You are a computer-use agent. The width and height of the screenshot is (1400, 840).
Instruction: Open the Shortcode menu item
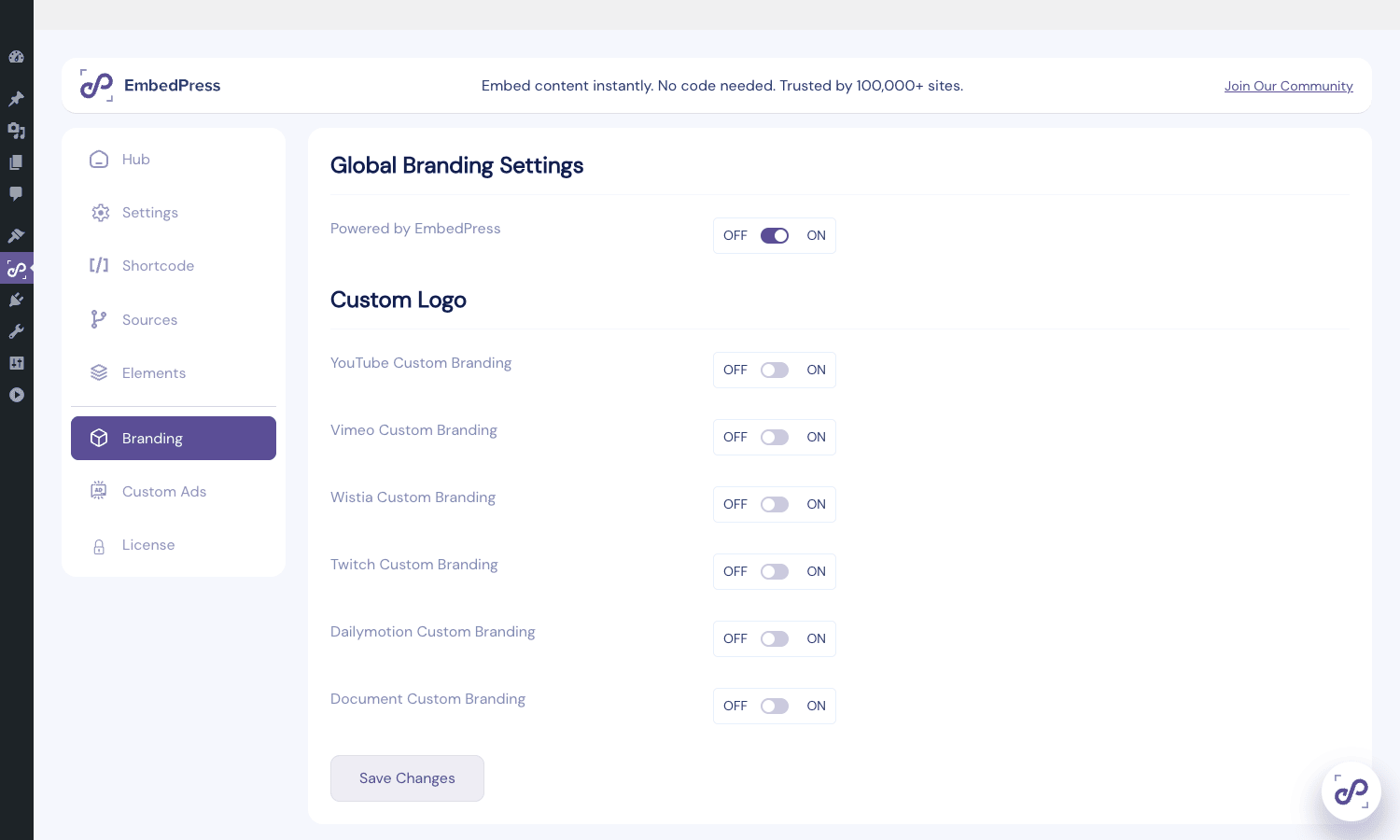174,266
